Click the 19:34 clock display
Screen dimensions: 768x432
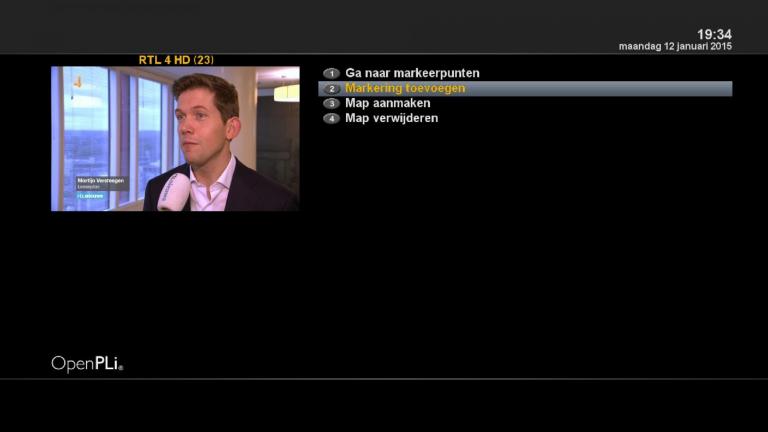(x=714, y=34)
